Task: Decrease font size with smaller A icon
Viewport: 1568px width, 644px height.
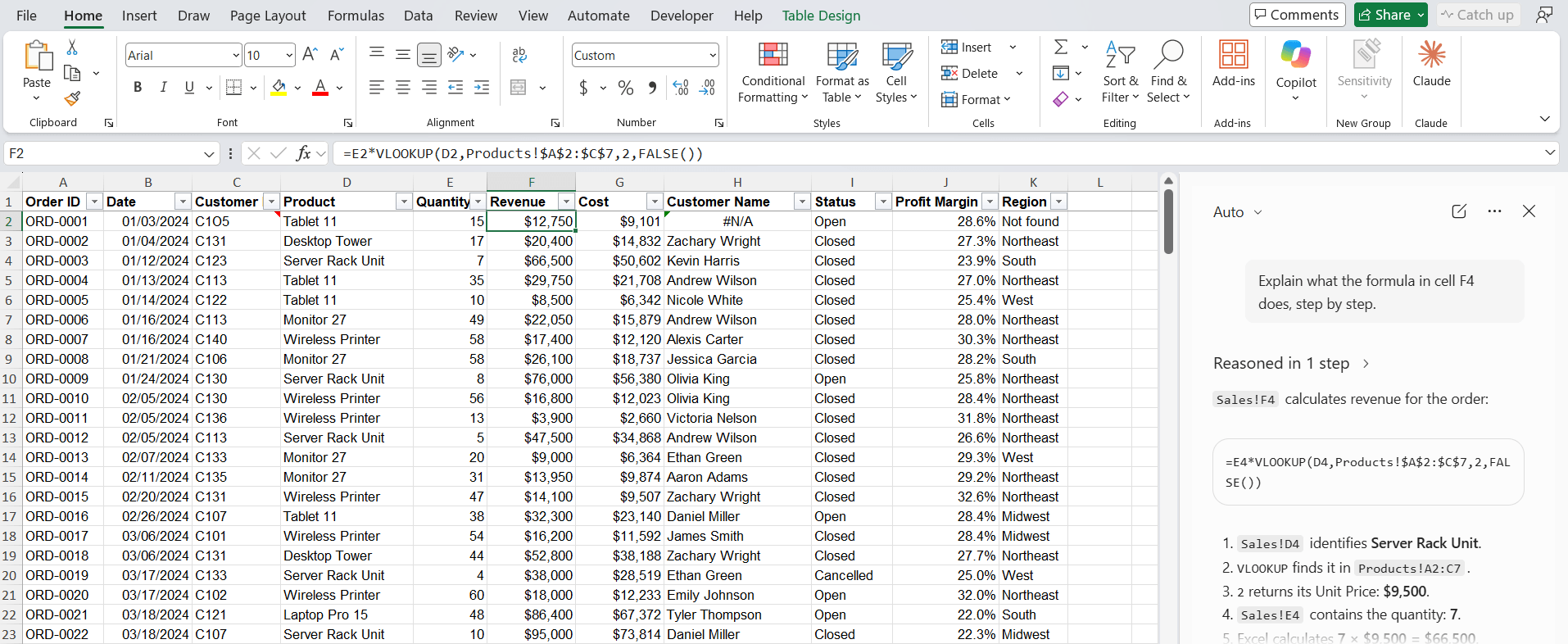Action: (x=336, y=55)
